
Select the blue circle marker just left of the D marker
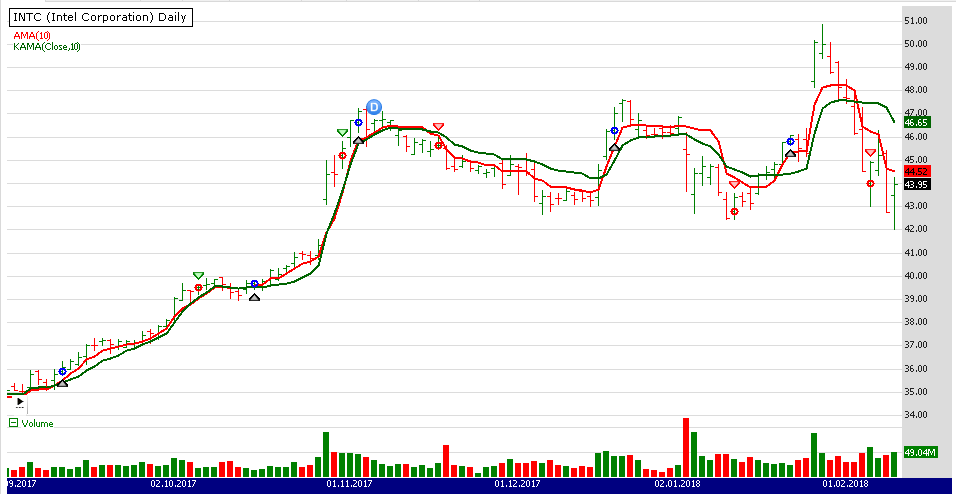(x=358, y=123)
